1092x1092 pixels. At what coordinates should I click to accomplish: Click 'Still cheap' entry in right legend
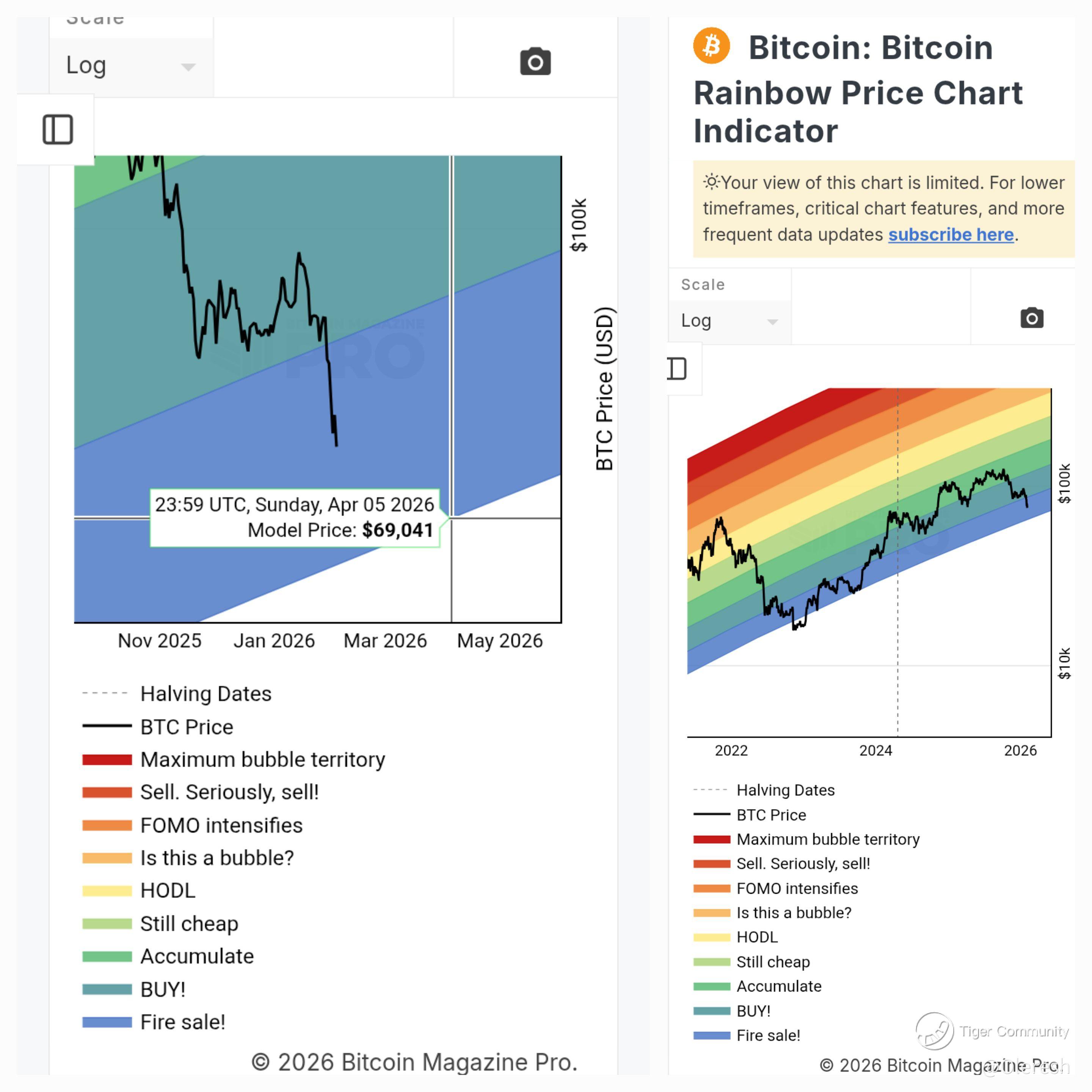[x=773, y=962]
